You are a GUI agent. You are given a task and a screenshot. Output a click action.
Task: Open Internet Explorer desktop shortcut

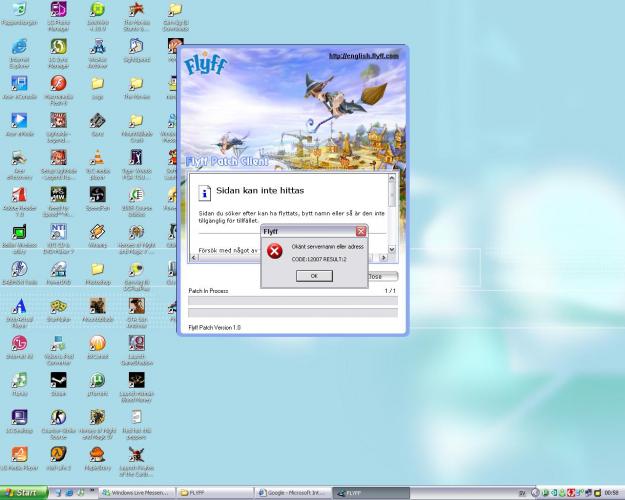(19, 47)
